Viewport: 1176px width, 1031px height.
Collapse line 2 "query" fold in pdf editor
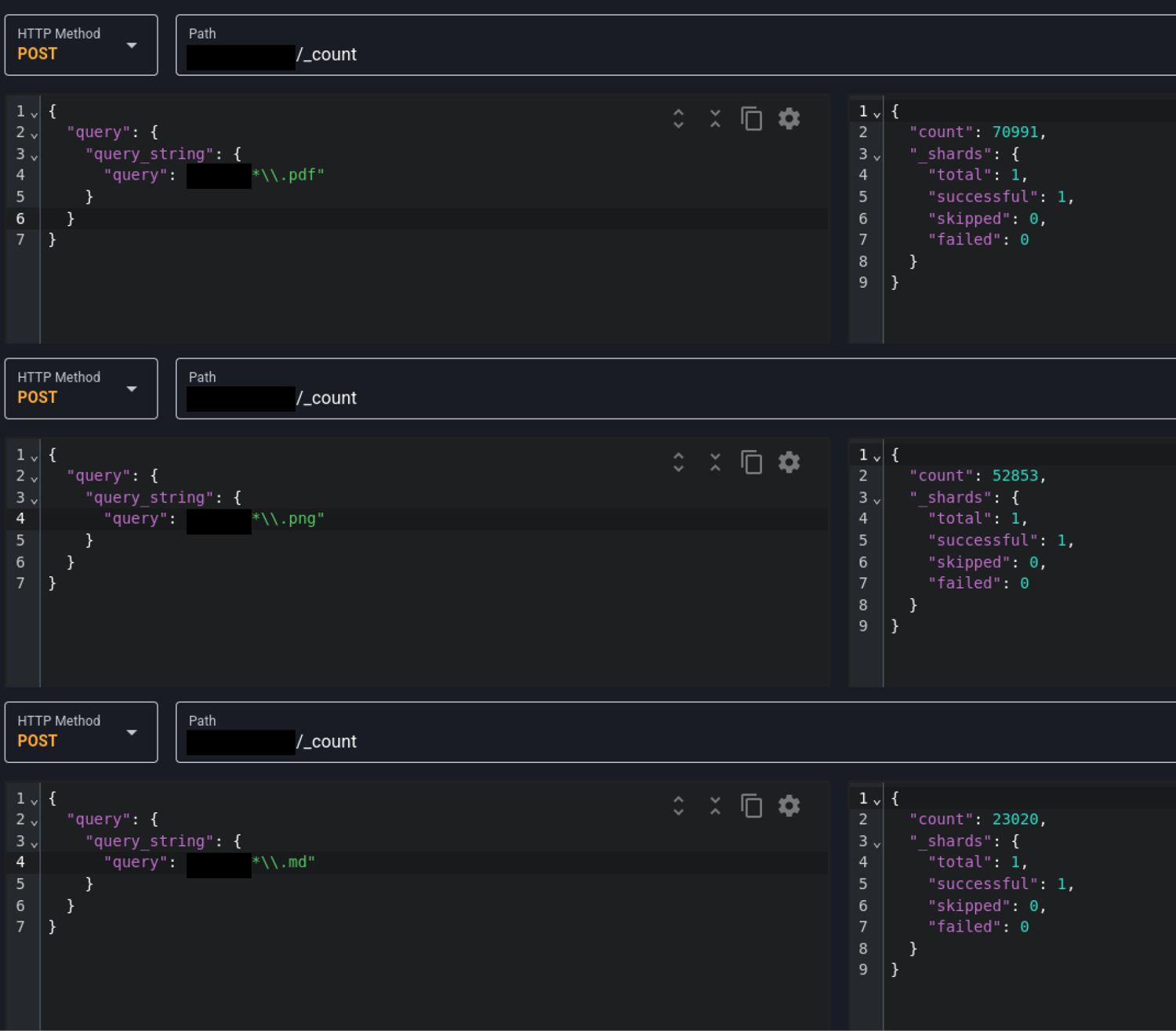point(34,136)
